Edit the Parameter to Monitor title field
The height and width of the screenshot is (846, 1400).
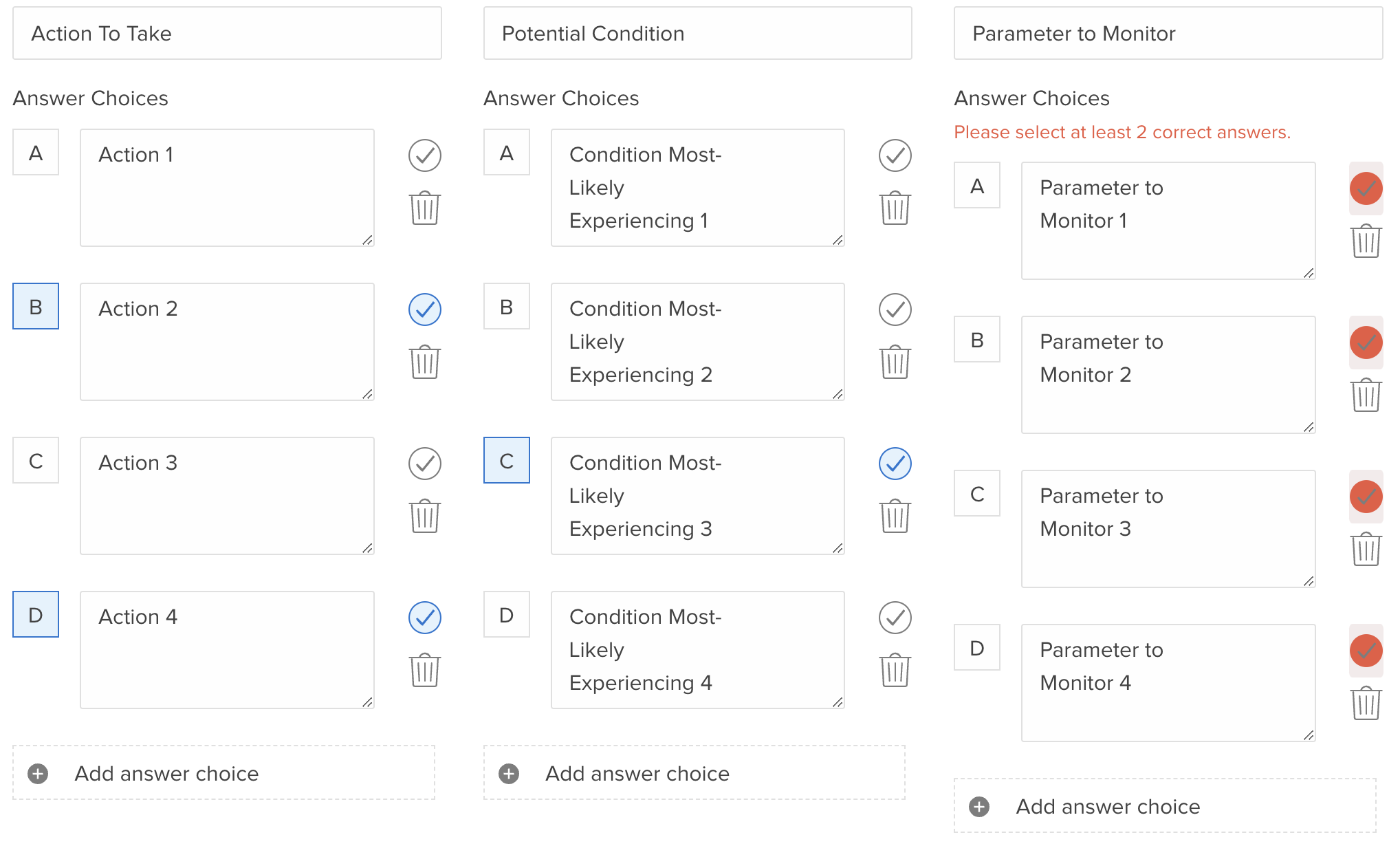pyautogui.click(x=1168, y=34)
